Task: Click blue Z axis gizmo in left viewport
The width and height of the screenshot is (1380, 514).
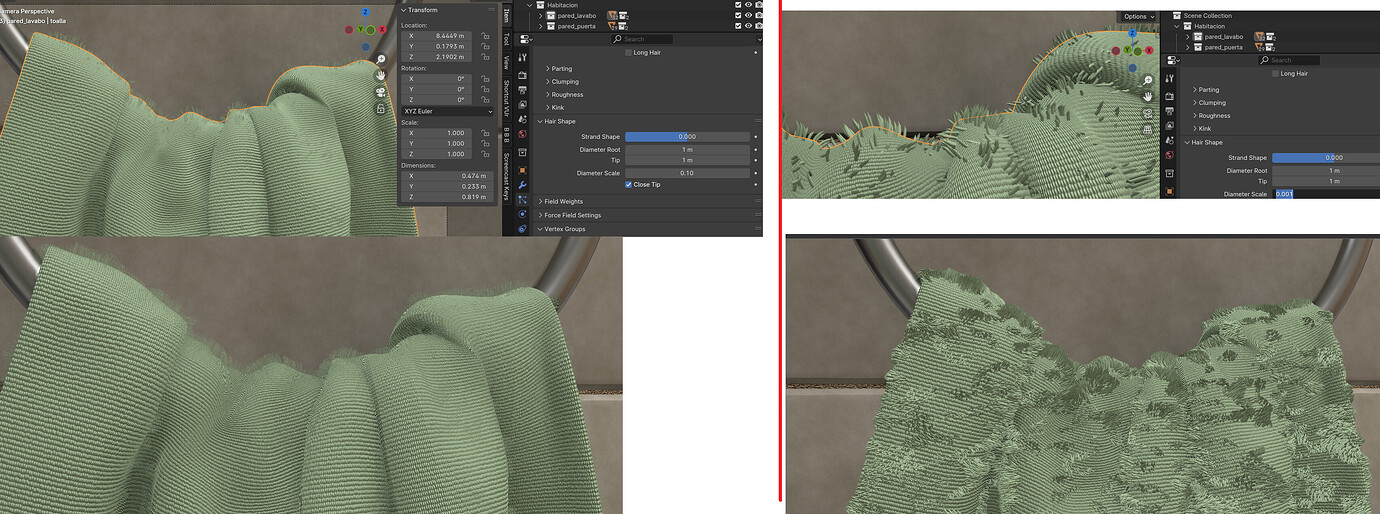Action: coord(366,12)
